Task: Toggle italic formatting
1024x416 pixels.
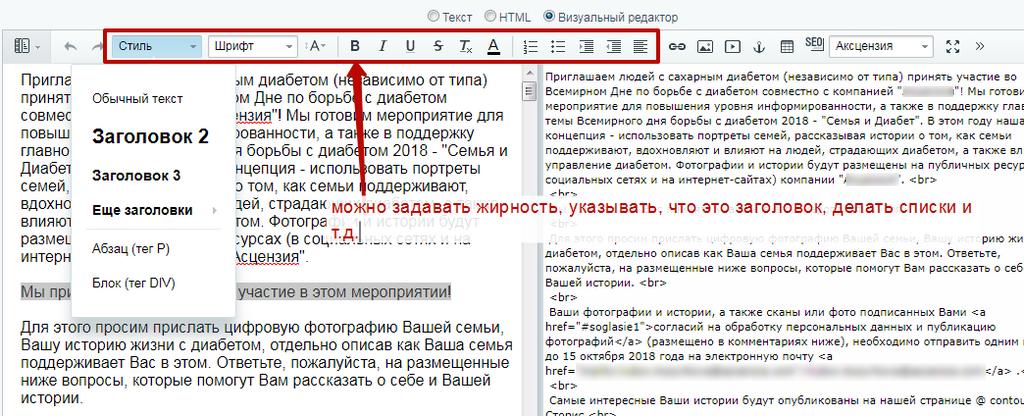Action: (383, 46)
